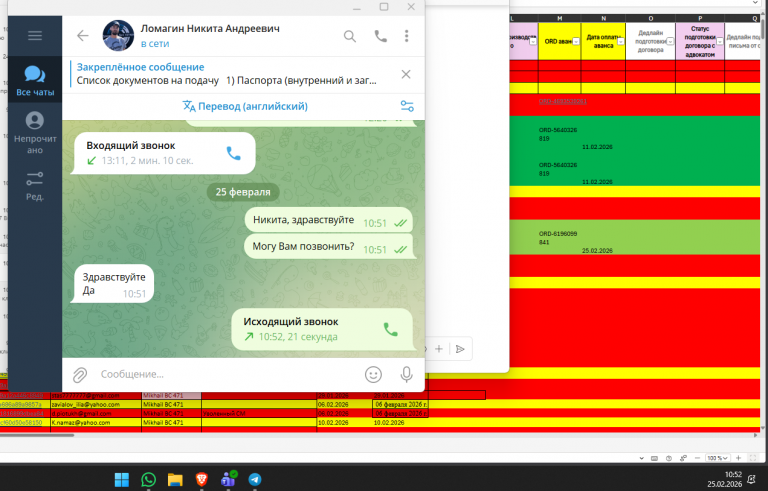Screen dimensions: 768x491
Task: Select cell ORD-6196099 841
Action: click(558, 238)
